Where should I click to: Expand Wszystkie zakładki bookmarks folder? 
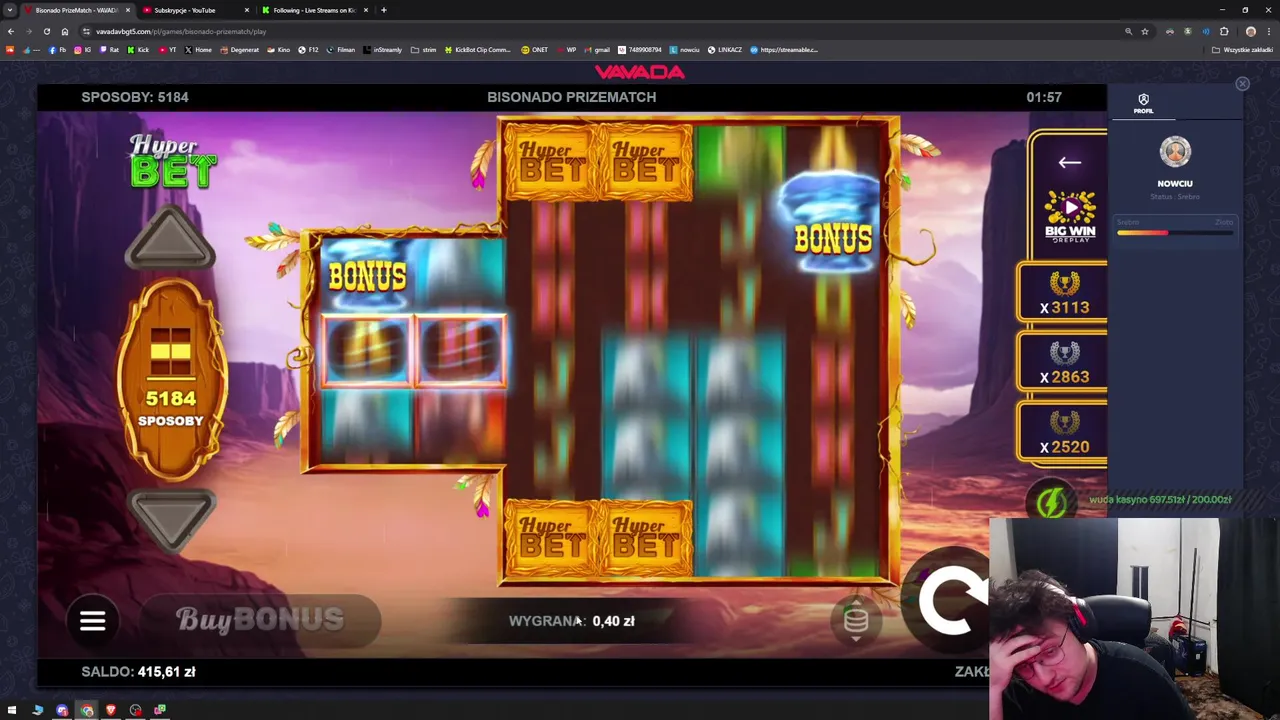1243,49
